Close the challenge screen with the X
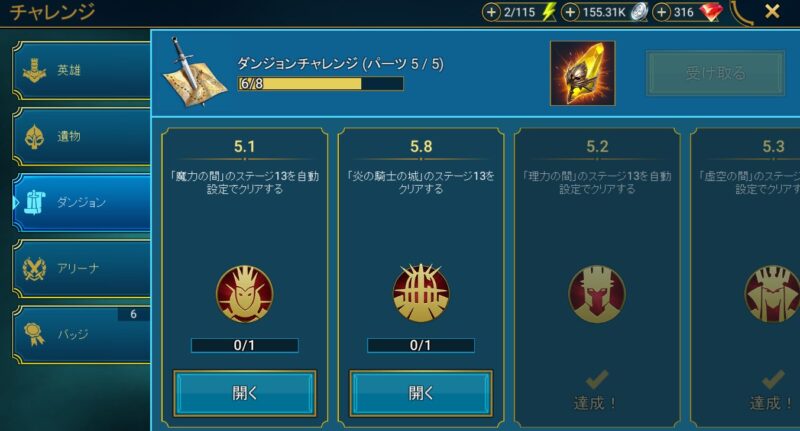 (x=772, y=11)
